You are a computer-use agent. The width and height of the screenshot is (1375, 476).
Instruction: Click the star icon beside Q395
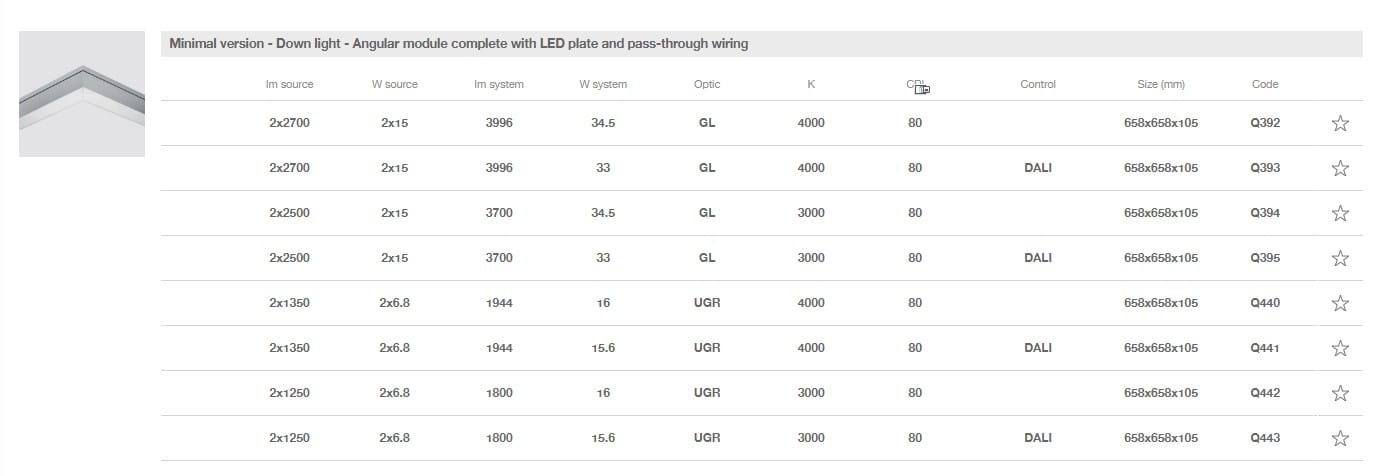coord(1340,258)
